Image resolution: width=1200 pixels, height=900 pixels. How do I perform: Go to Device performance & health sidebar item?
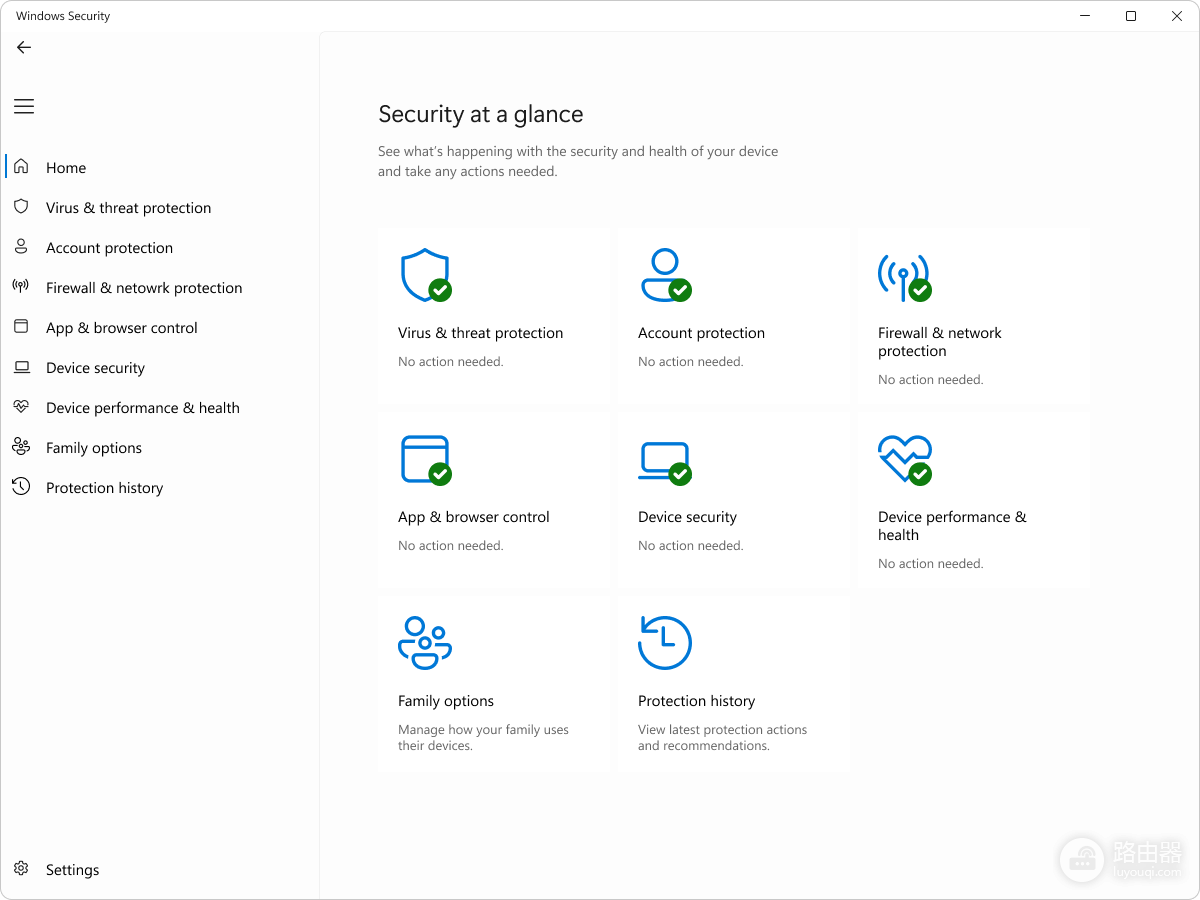click(x=143, y=408)
